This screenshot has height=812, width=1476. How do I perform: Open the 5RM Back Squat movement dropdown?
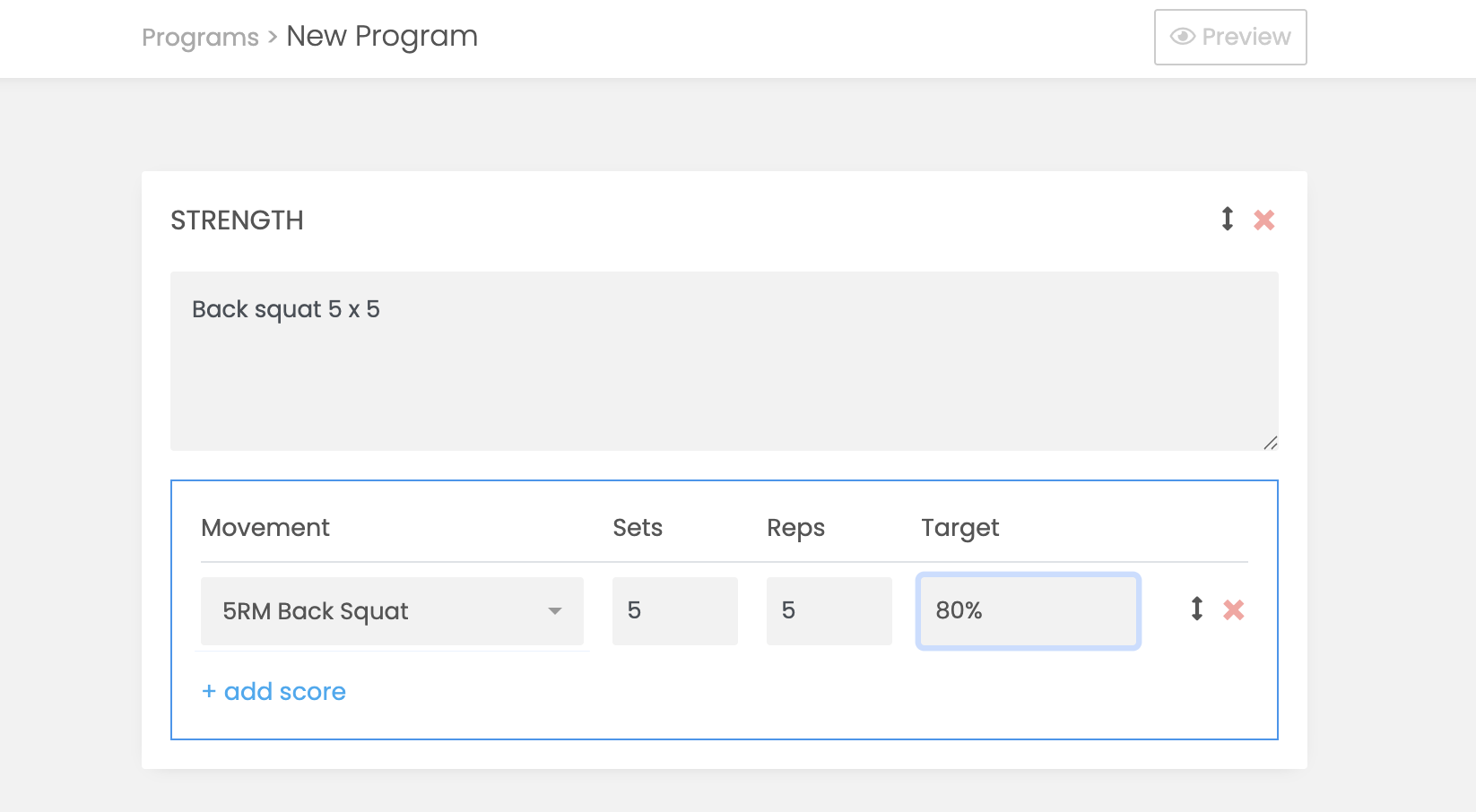(392, 611)
